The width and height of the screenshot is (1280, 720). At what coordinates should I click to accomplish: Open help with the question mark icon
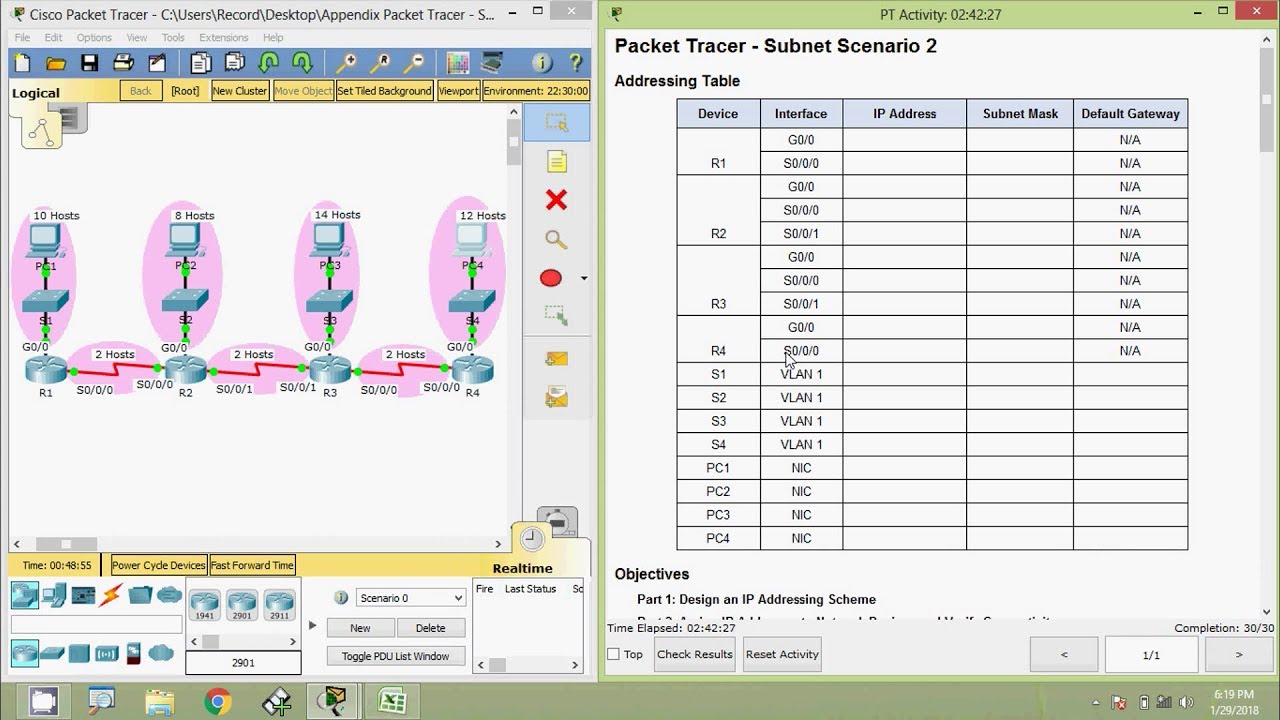tap(576, 63)
